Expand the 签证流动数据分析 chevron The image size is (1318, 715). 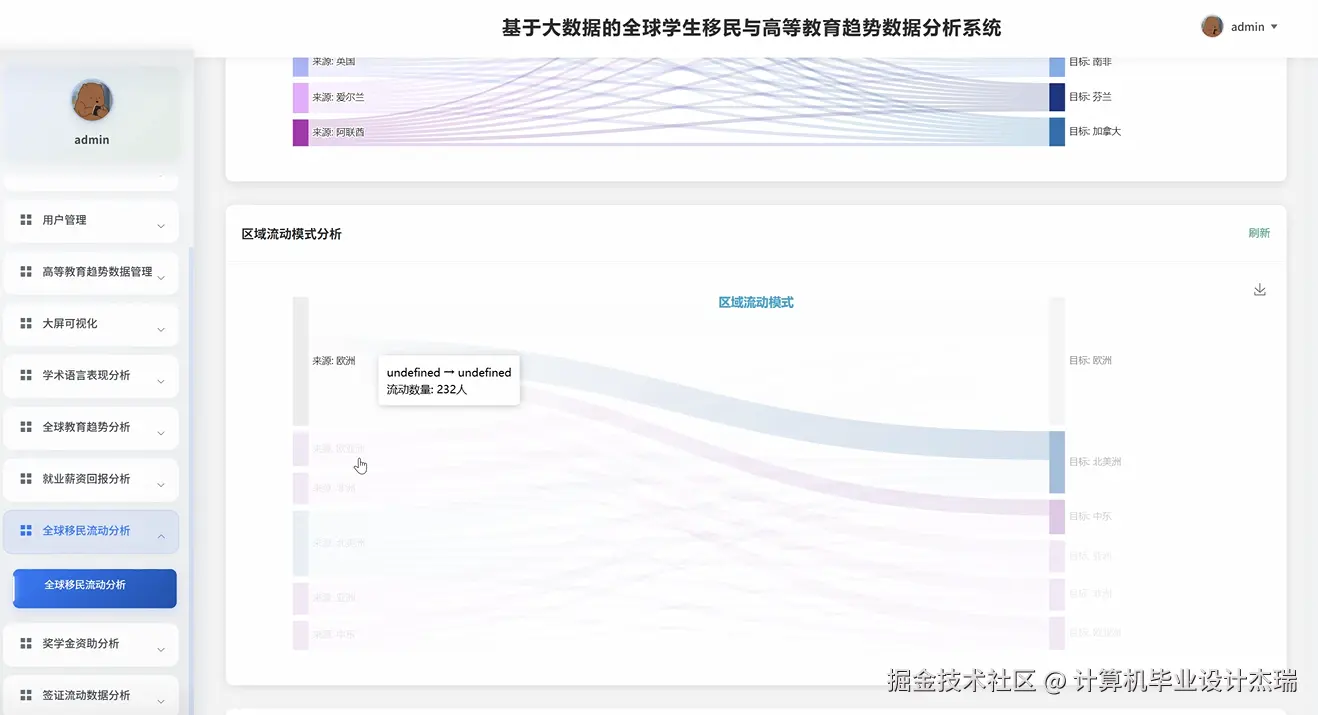tap(161, 700)
